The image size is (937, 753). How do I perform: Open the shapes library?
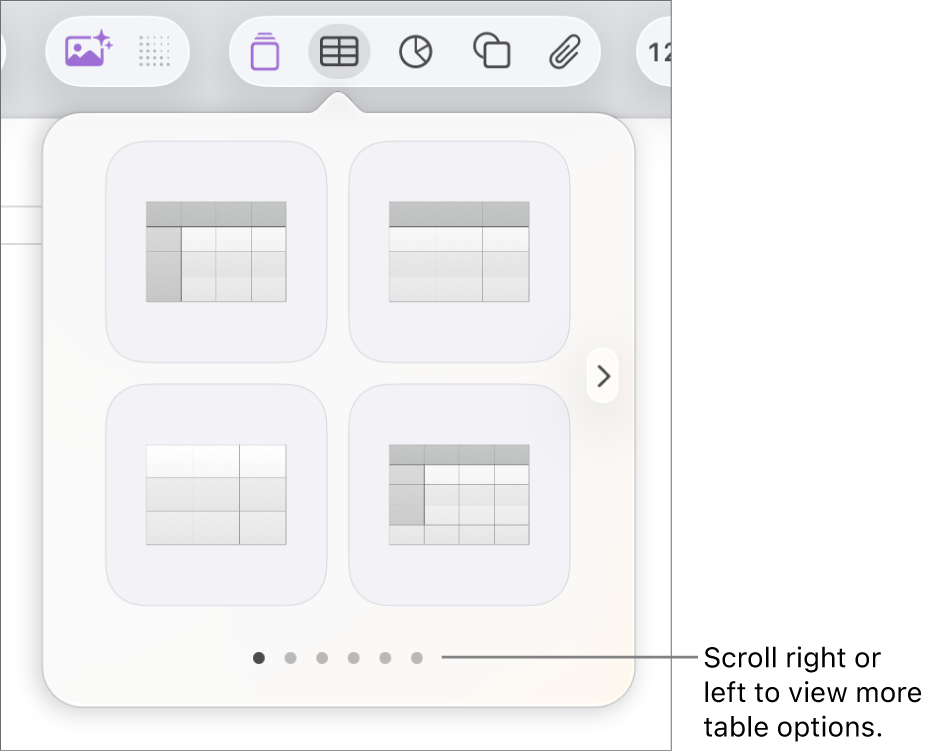489,51
